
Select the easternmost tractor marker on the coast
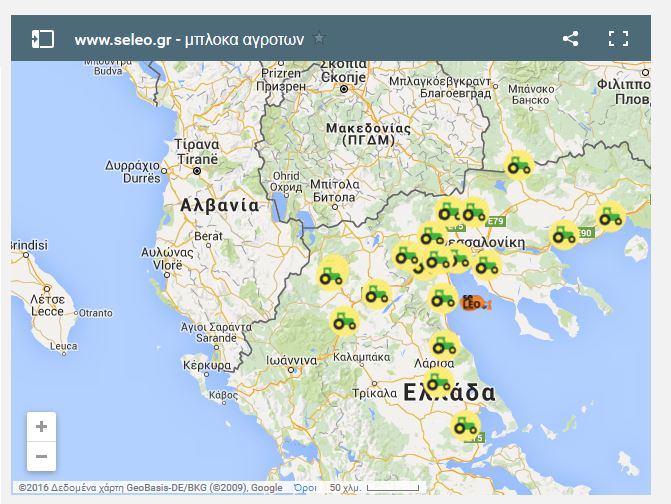point(611,216)
